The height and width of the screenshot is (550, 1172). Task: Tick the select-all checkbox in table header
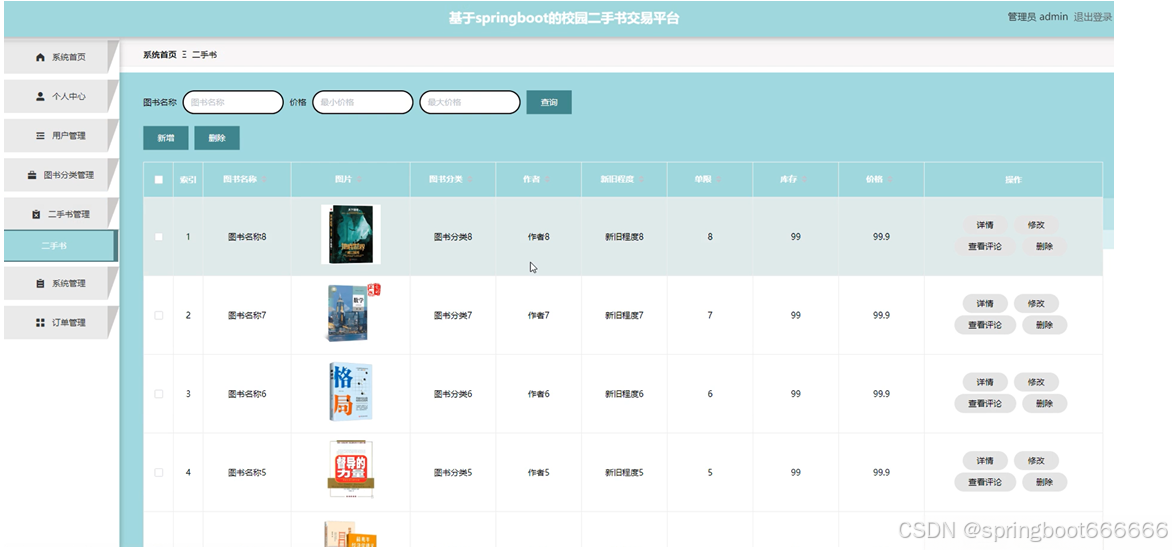point(158,179)
